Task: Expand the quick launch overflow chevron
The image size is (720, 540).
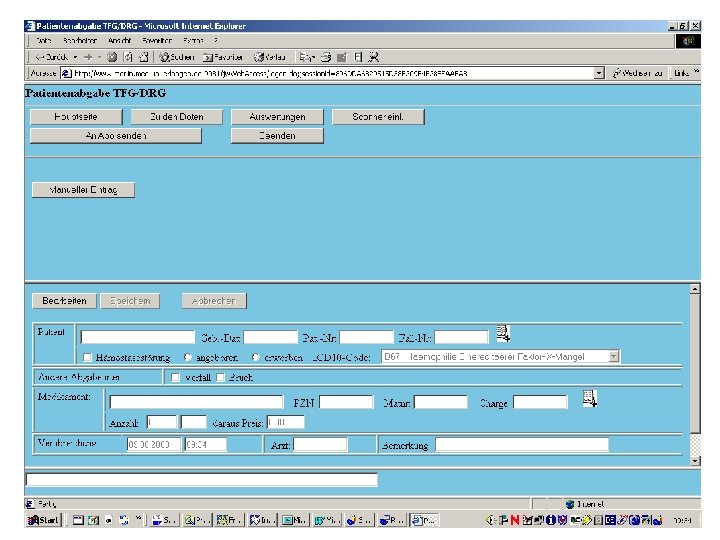Action: click(139, 519)
